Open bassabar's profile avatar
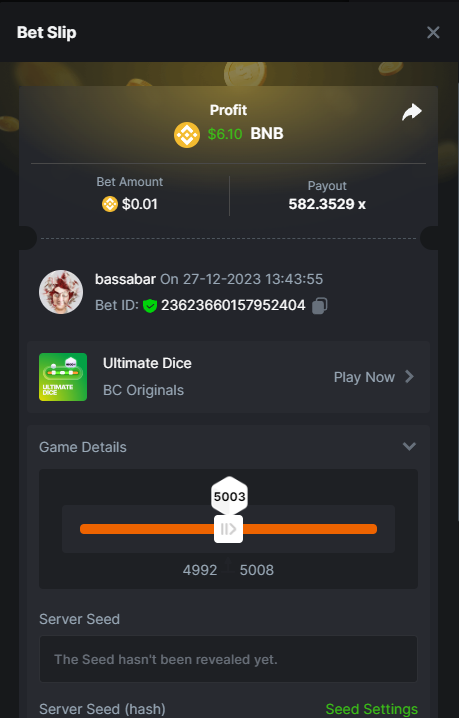The image size is (459, 718). point(61,292)
